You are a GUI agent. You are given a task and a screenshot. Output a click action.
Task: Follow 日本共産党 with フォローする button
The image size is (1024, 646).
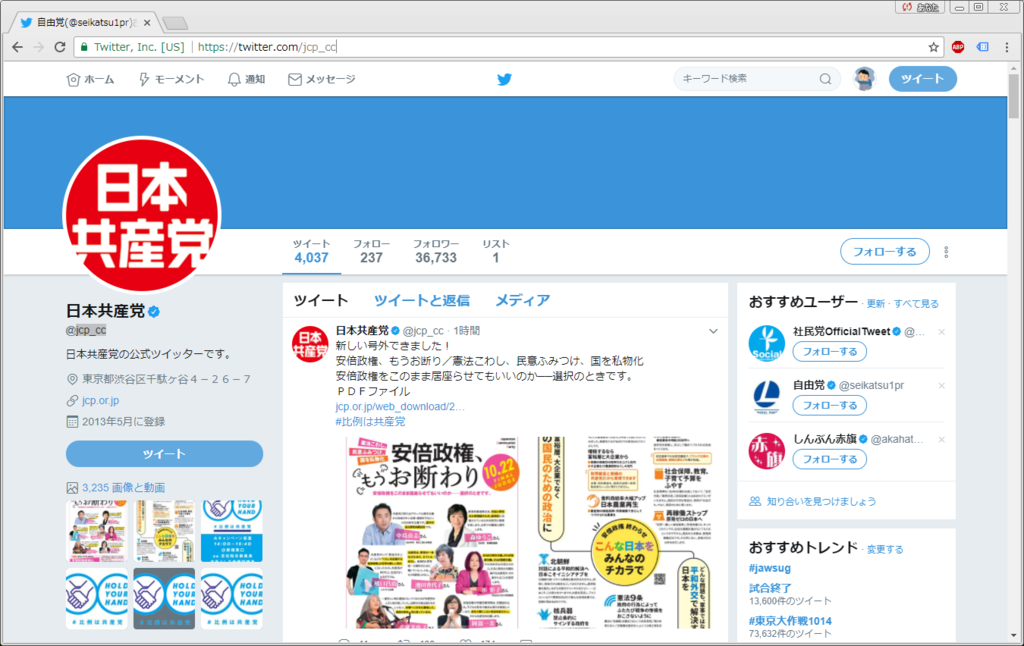point(885,251)
